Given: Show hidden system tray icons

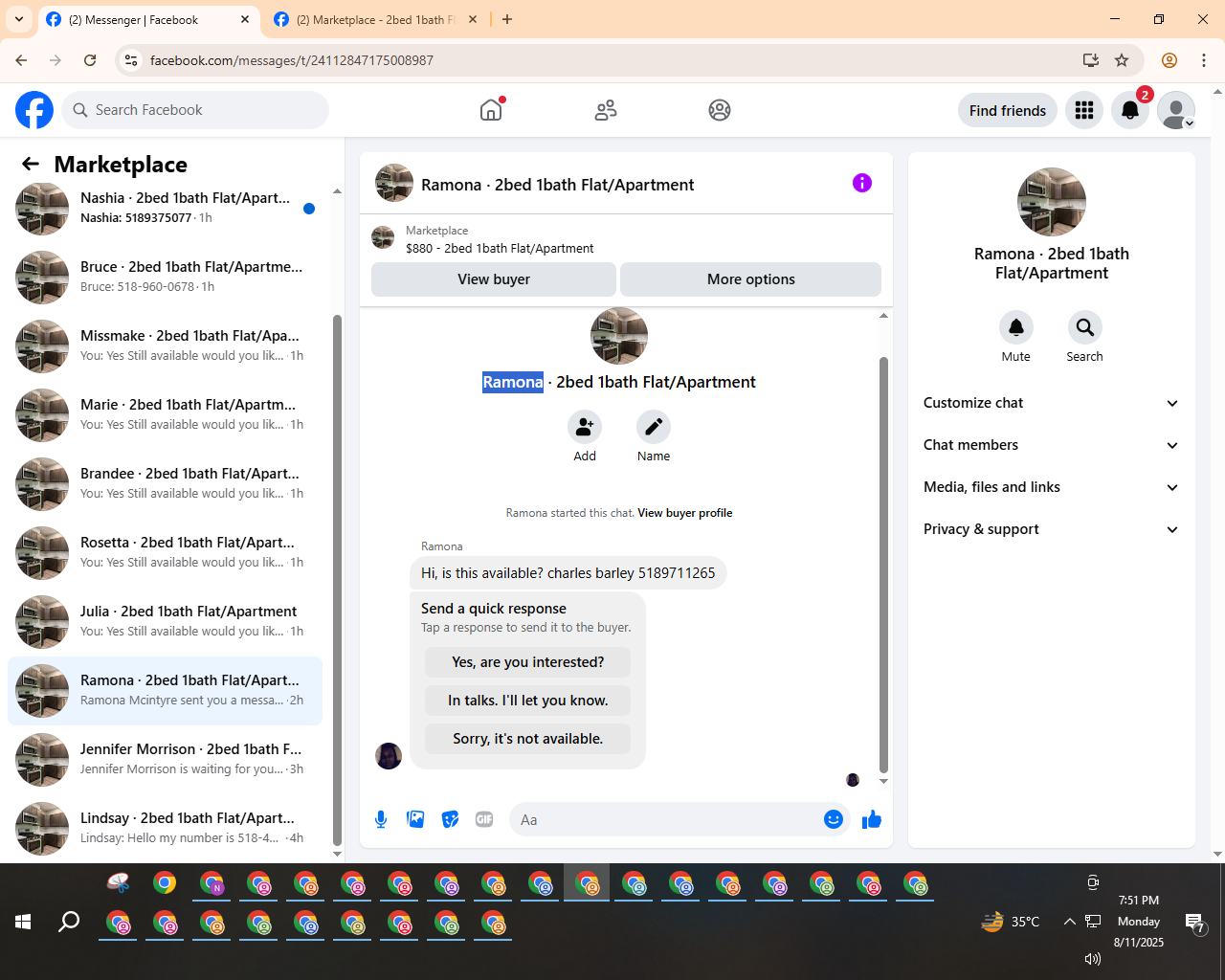Looking at the screenshot, I should pyautogui.click(x=1069, y=922).
